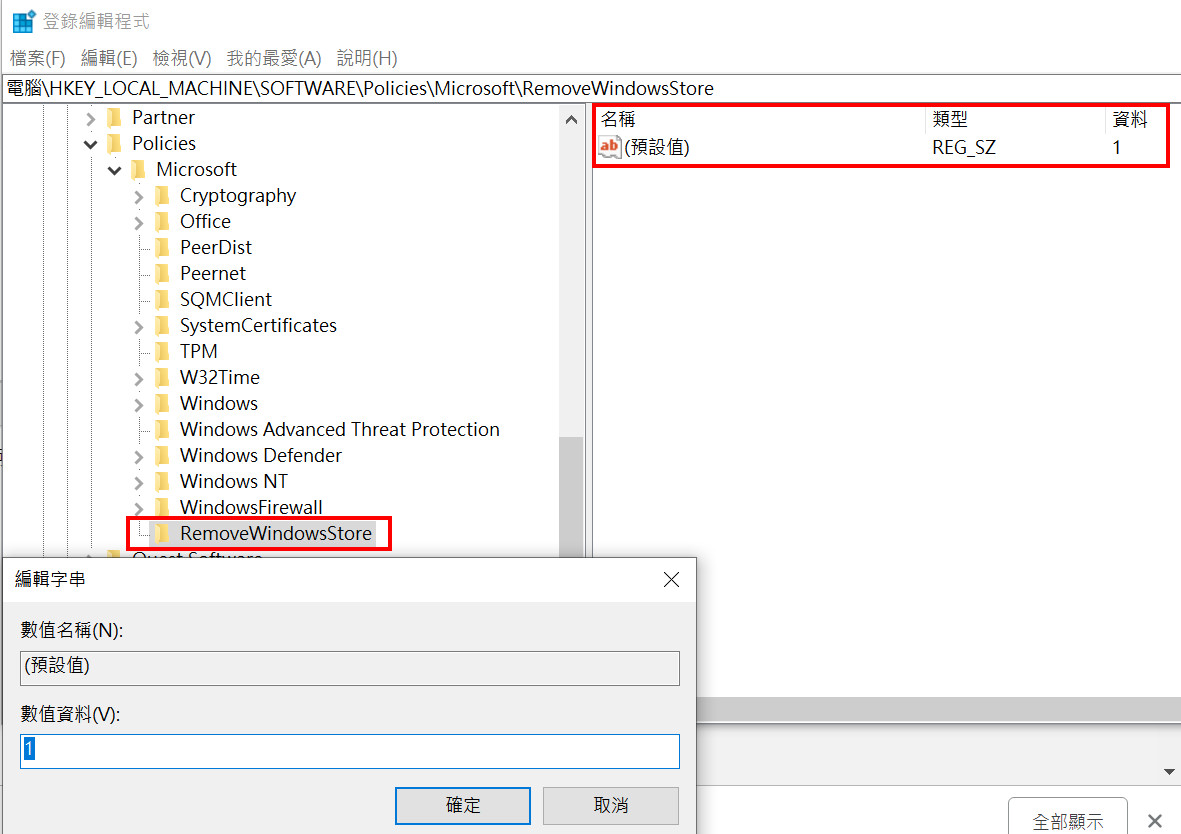Click the TPM key label
Image resolution: width=1181 pixels, height=834 pixels.
point(199,351)
